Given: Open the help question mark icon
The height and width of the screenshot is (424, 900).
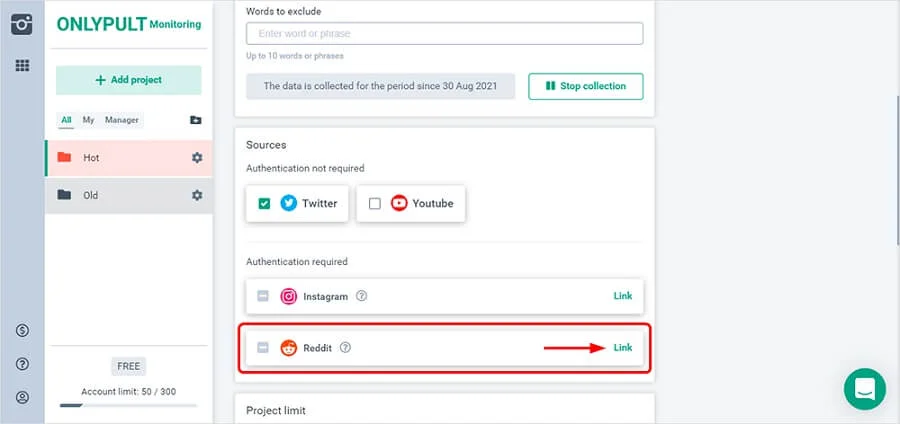Looking at the screenshot, I should click(x=22, y=364).
